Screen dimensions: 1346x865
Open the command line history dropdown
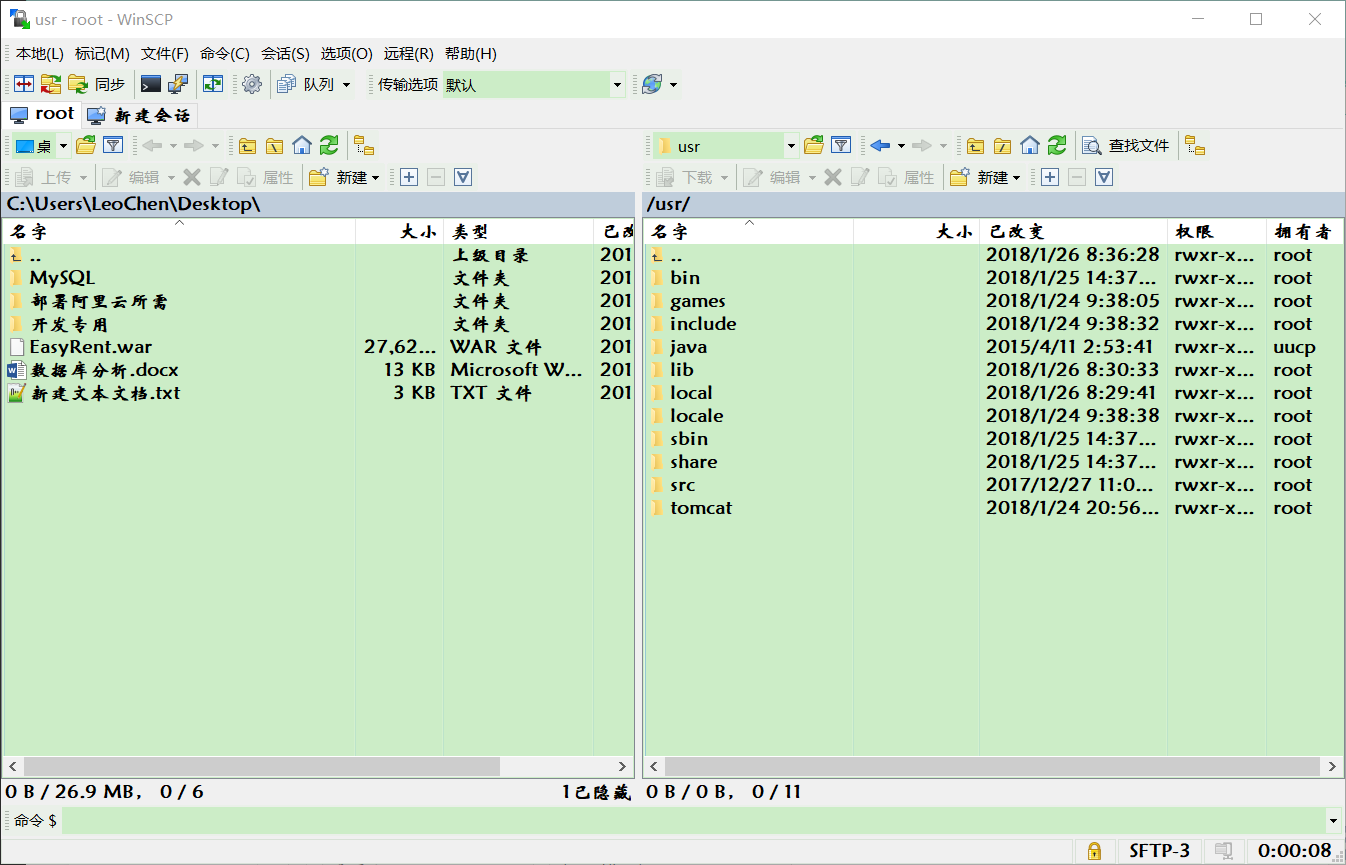[1333, 821]
